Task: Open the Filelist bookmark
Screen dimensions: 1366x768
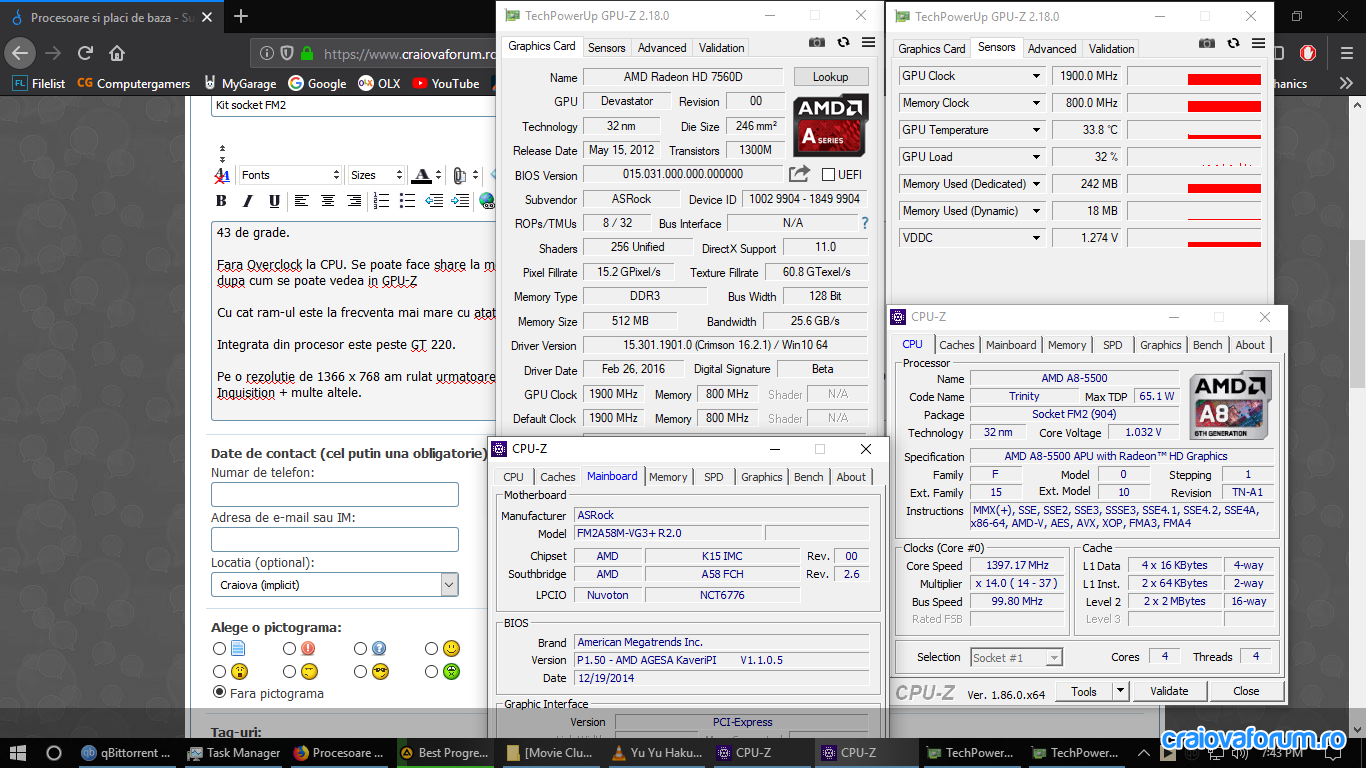Action: point(38,84)
